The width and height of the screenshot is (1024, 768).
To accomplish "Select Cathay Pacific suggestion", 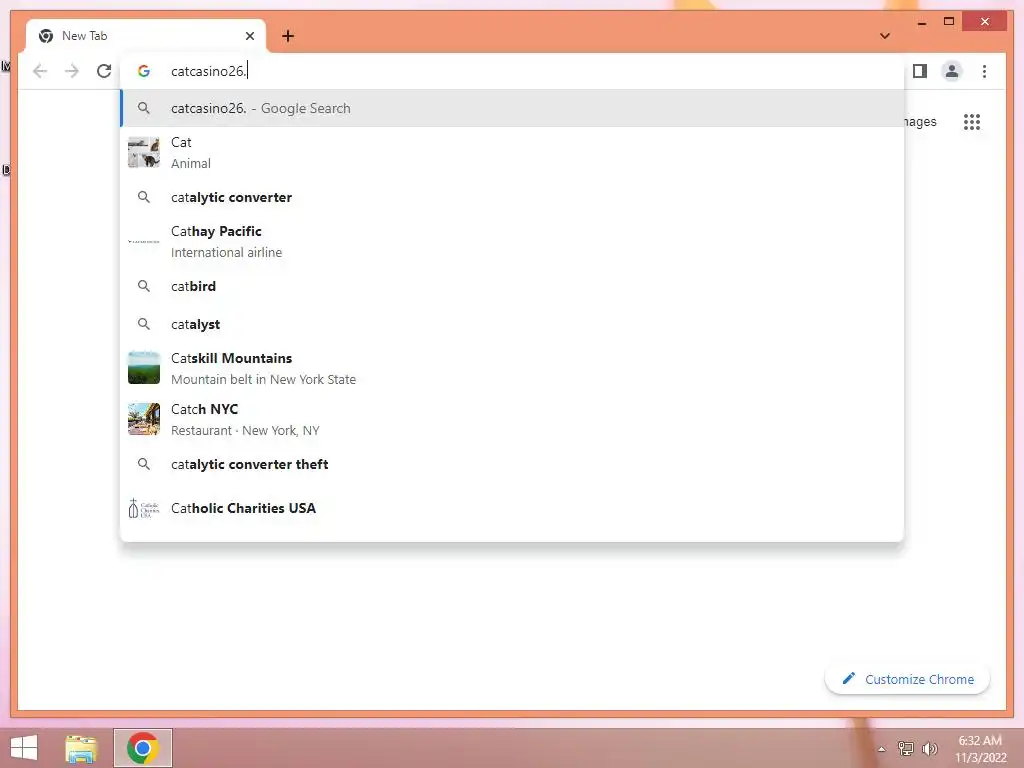I will pos(512,242).
